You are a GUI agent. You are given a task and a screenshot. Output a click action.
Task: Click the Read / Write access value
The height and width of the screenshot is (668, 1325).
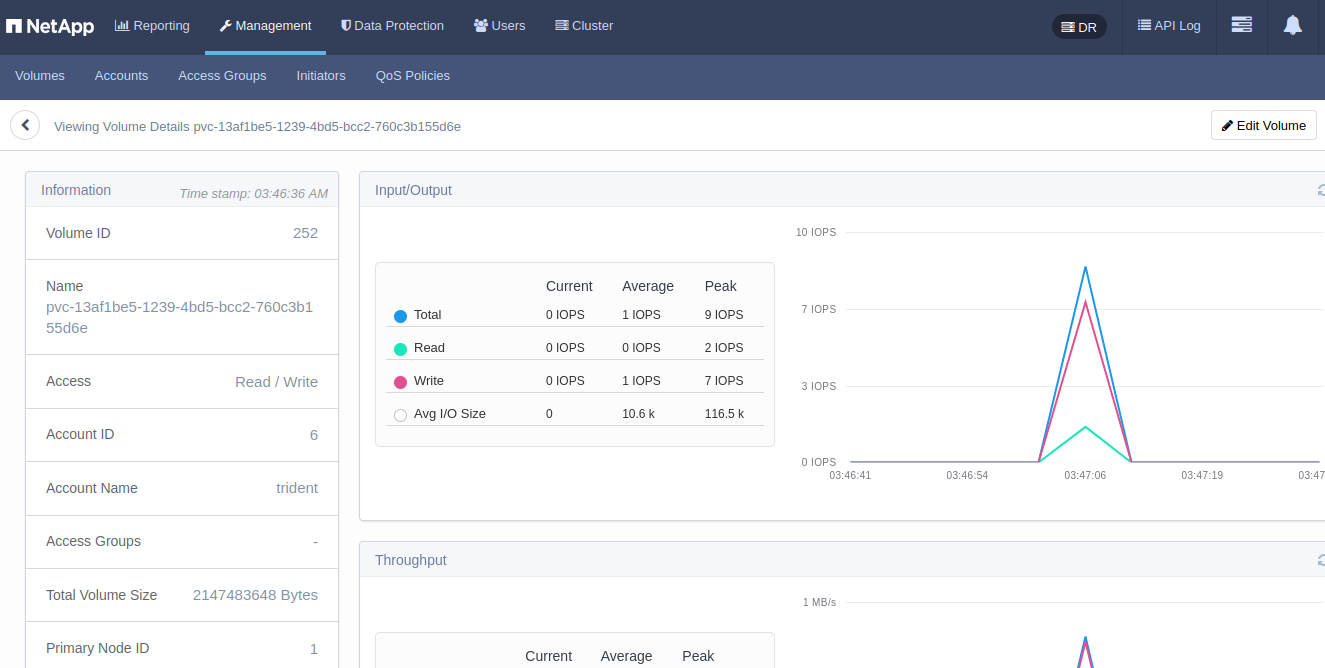click(x=276, y=382)
